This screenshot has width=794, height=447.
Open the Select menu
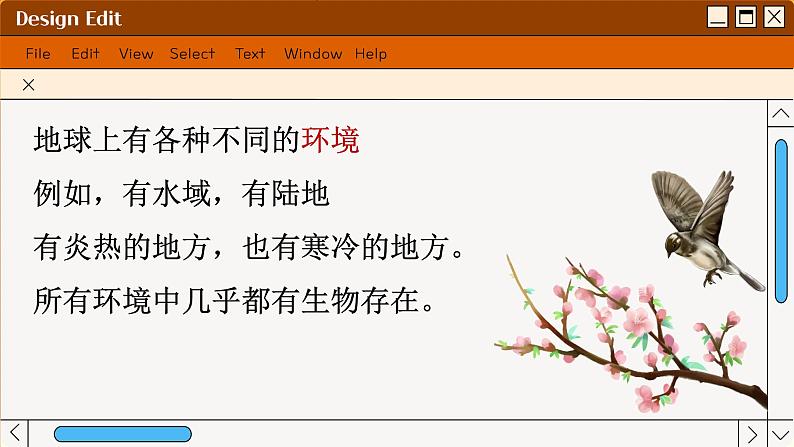click(x=192, y=54)
